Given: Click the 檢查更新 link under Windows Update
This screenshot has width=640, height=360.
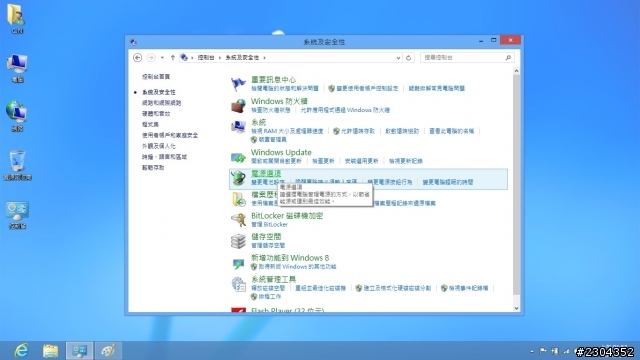Looking at the screenshot, I should [323, 161].
